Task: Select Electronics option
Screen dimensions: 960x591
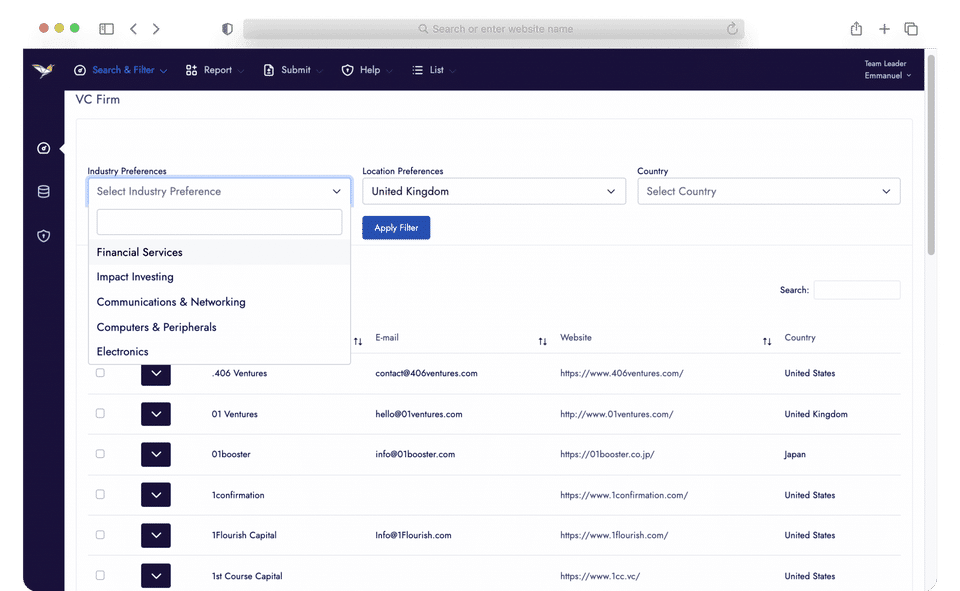Action: click(219, 352)
